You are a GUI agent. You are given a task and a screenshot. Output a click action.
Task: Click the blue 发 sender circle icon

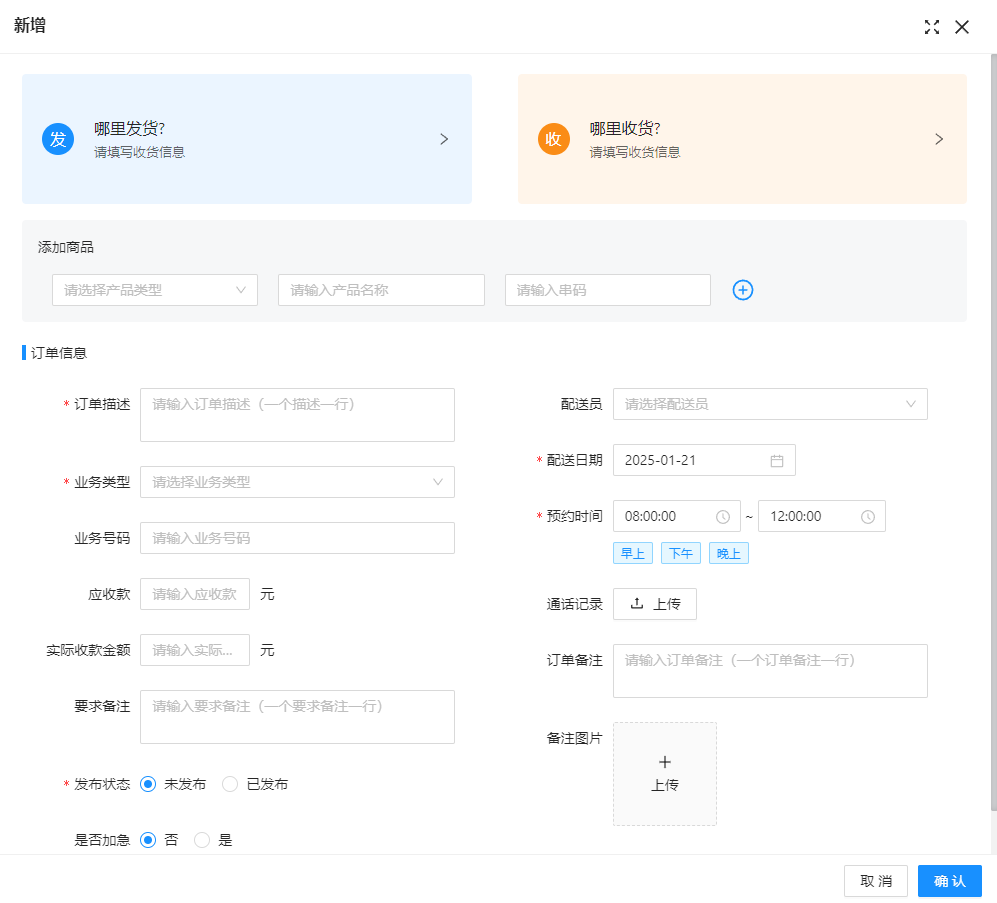[x=58, y=139]
